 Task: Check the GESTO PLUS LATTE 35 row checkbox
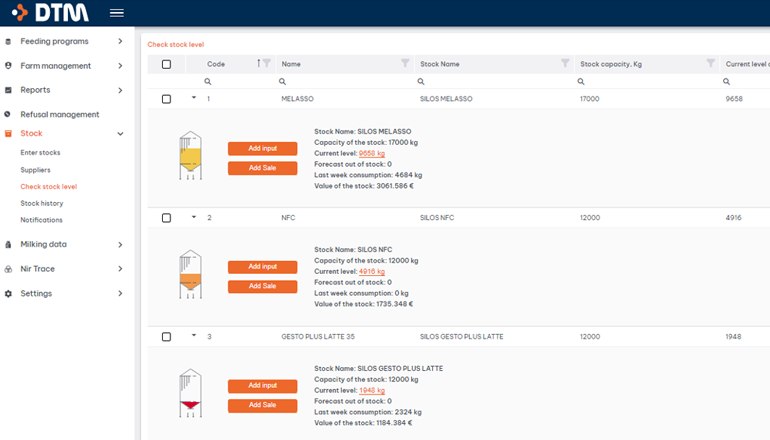(166, 337)
